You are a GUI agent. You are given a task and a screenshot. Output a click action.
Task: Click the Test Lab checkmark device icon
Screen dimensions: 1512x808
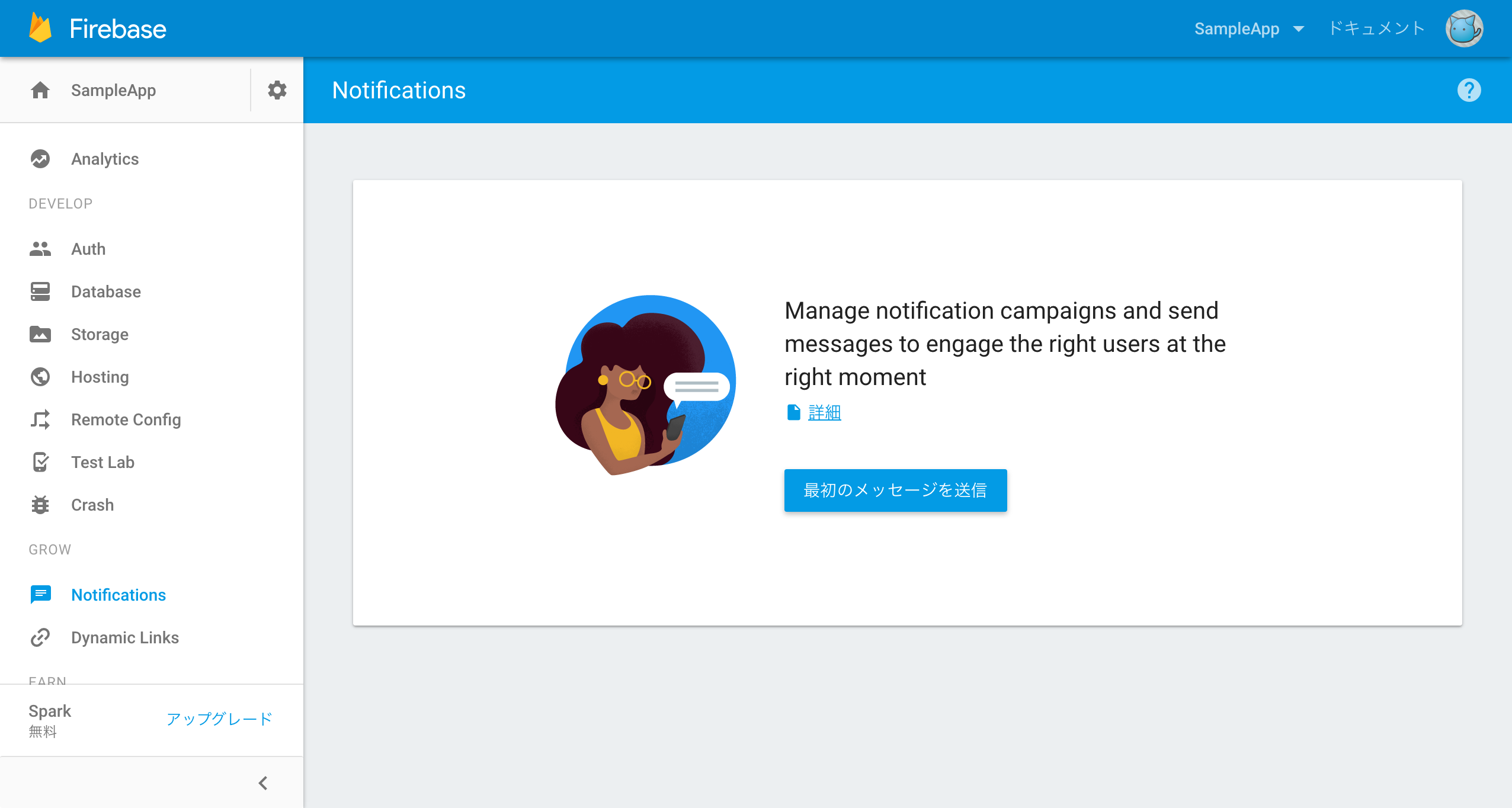coord(40,462)
